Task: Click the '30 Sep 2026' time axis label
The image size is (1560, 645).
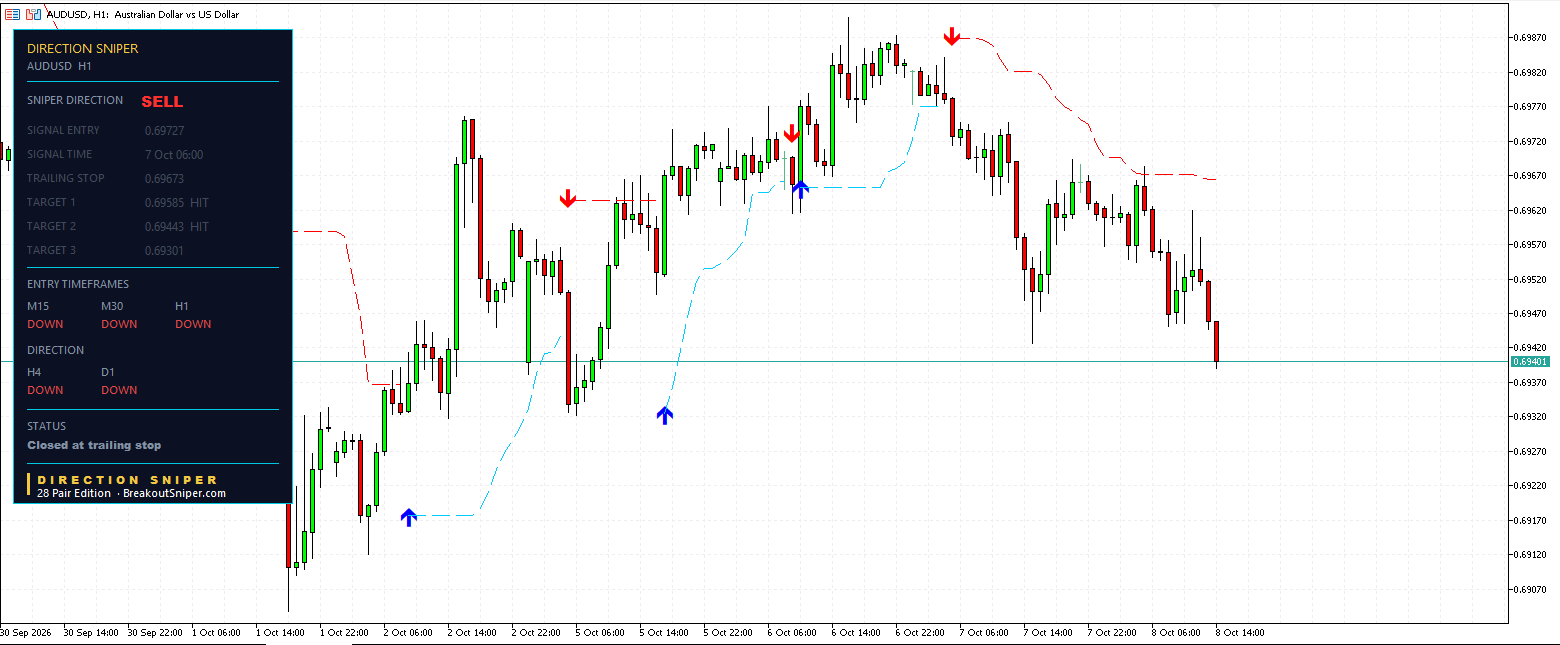Action: pos(28,633)
